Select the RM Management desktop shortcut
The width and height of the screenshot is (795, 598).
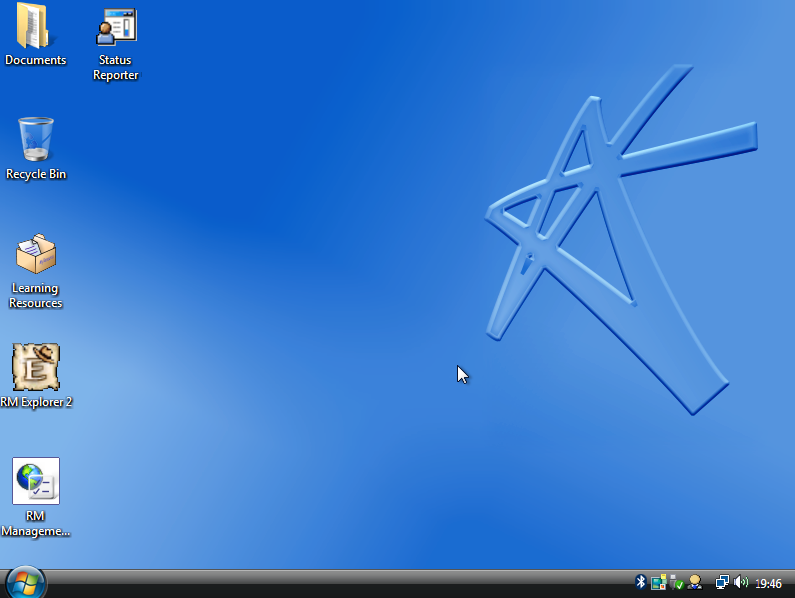[35, 481]
